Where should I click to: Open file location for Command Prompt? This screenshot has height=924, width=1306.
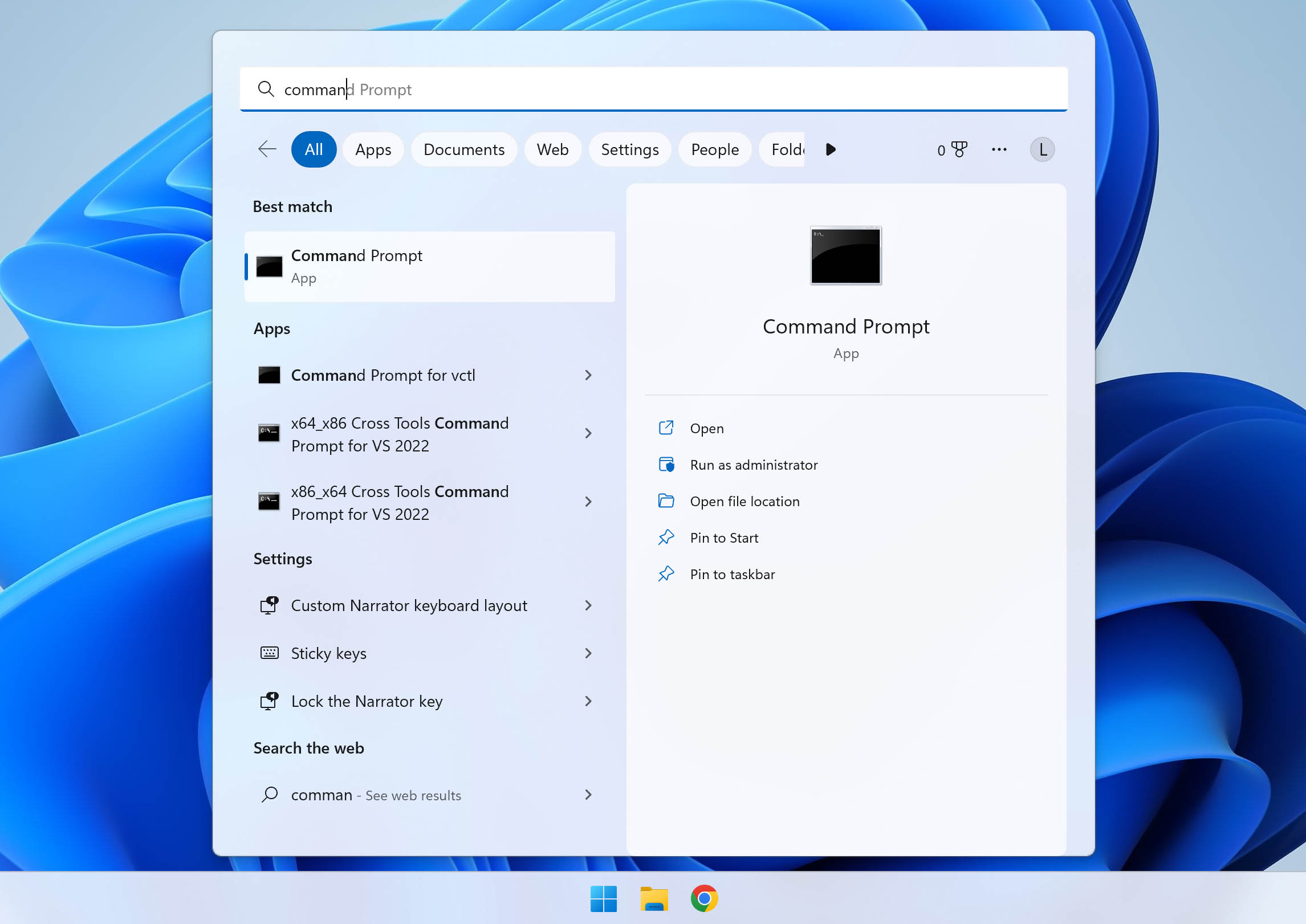click(745, 501)
